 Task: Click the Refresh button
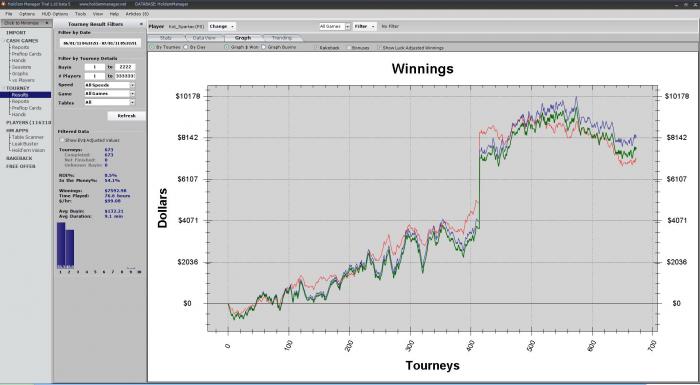tap(126, 116)
